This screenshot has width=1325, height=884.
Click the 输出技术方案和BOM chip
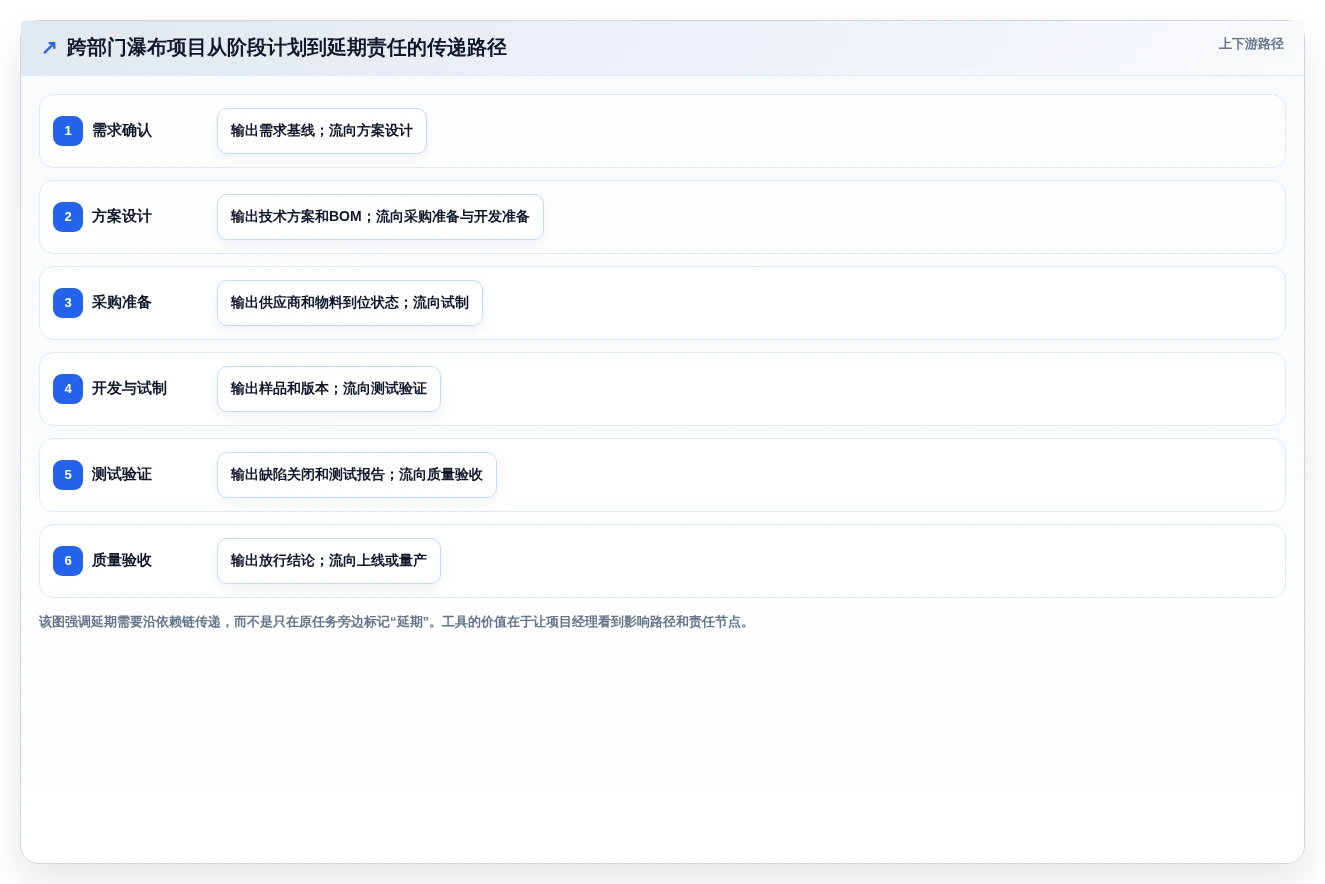[380, 217]
